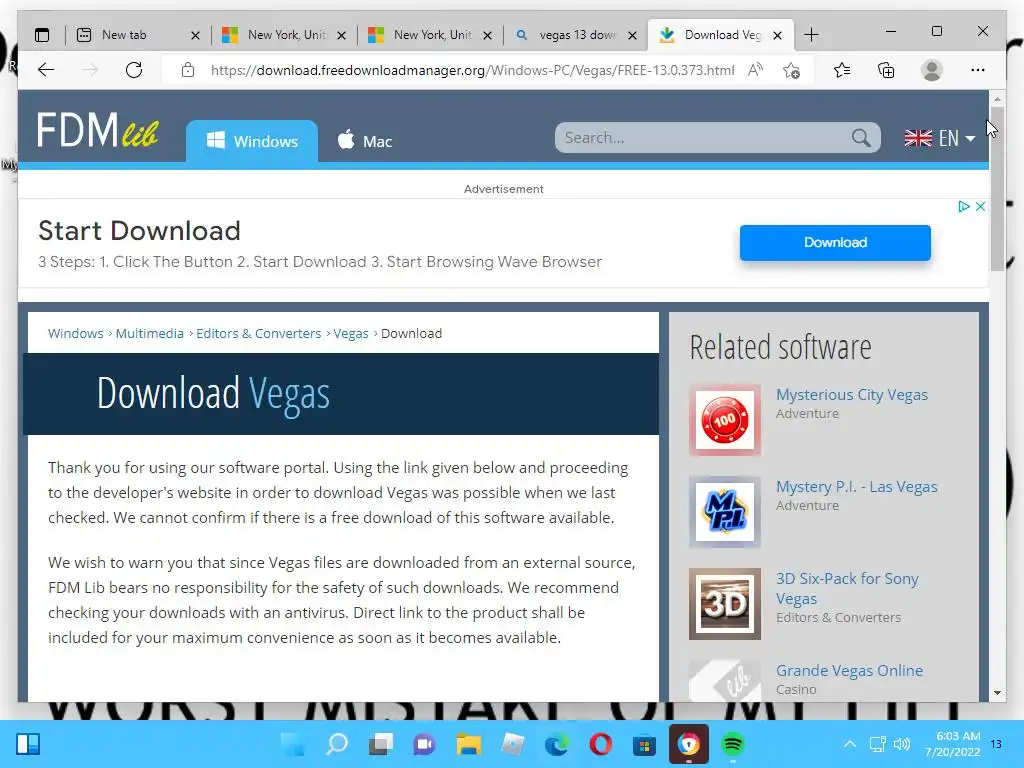Switch to the vegas 13 down tab

(577, 35)
